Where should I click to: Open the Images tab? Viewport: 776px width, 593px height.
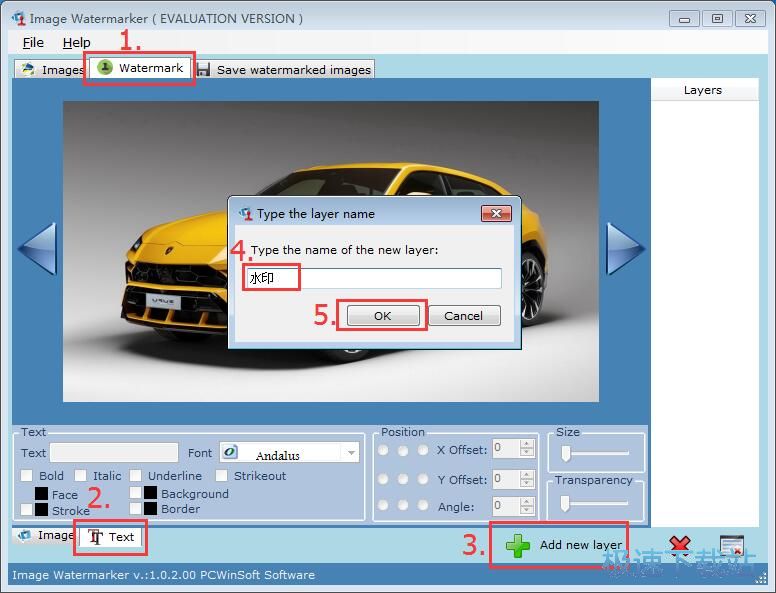pyautogui.click(x=52, y=69)
